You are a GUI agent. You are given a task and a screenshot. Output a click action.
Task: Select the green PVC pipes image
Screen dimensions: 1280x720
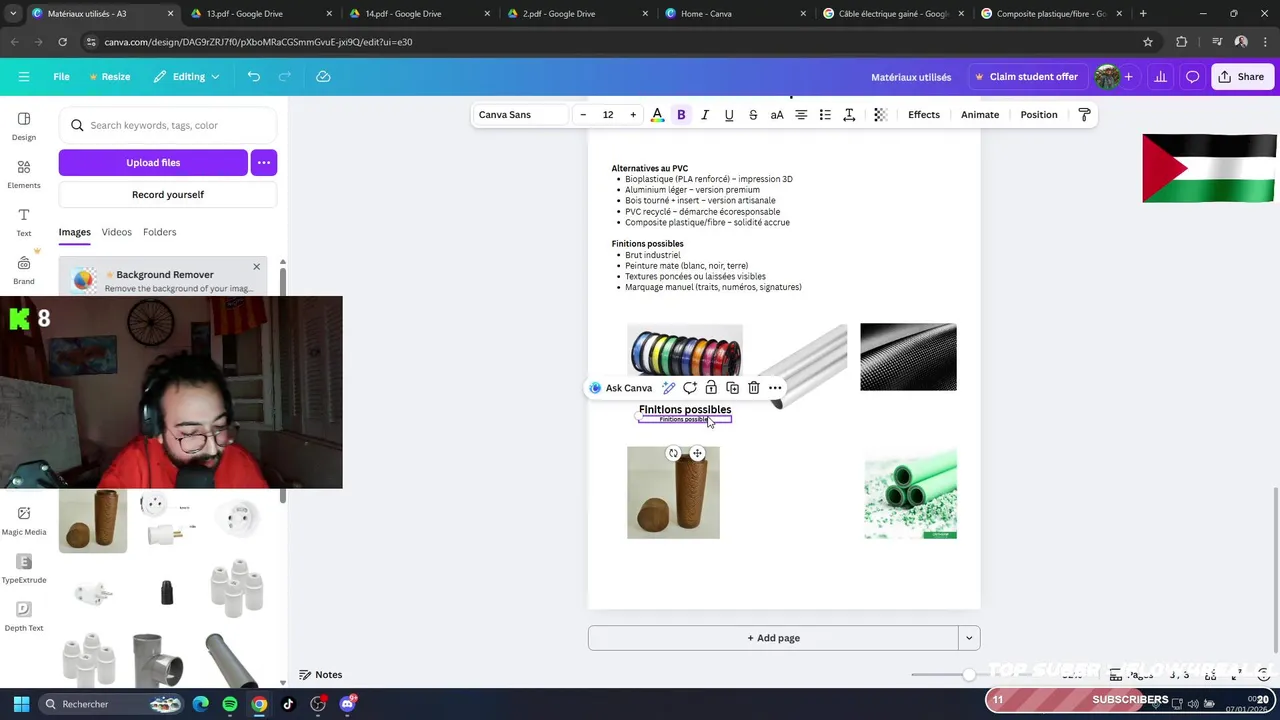point(910,494)
